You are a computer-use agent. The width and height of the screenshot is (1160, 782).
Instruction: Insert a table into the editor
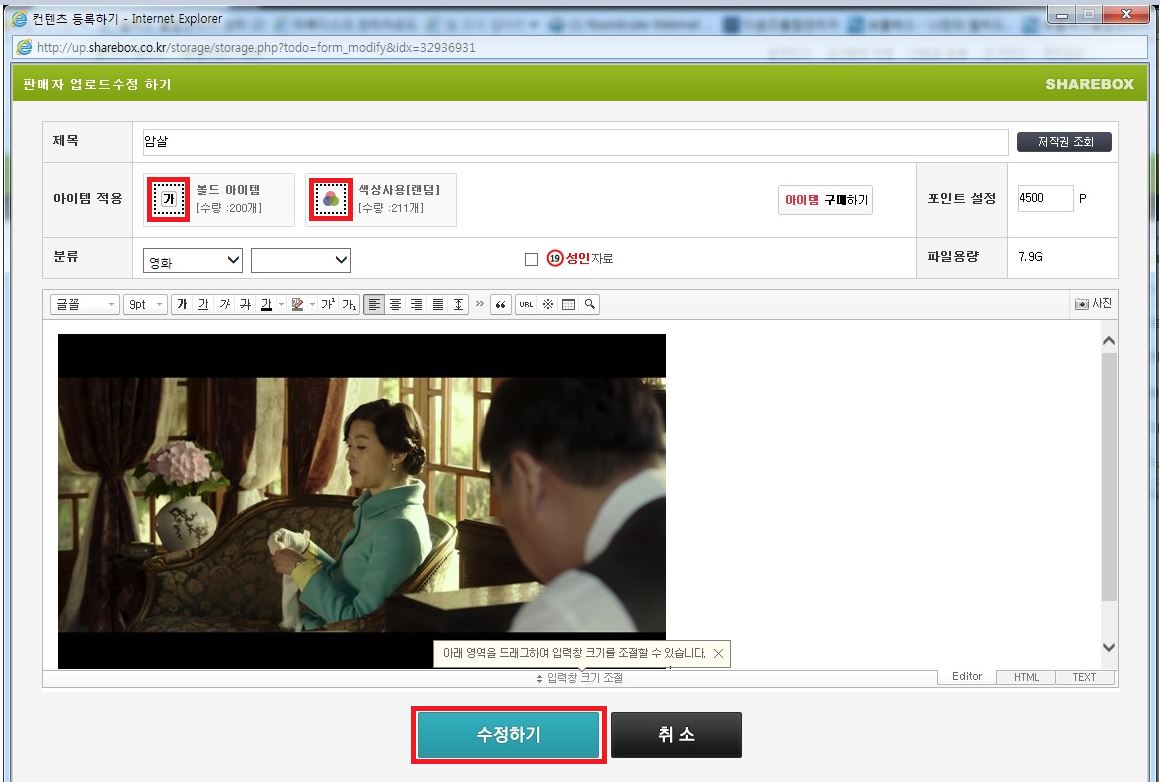(x=568, y=305)
